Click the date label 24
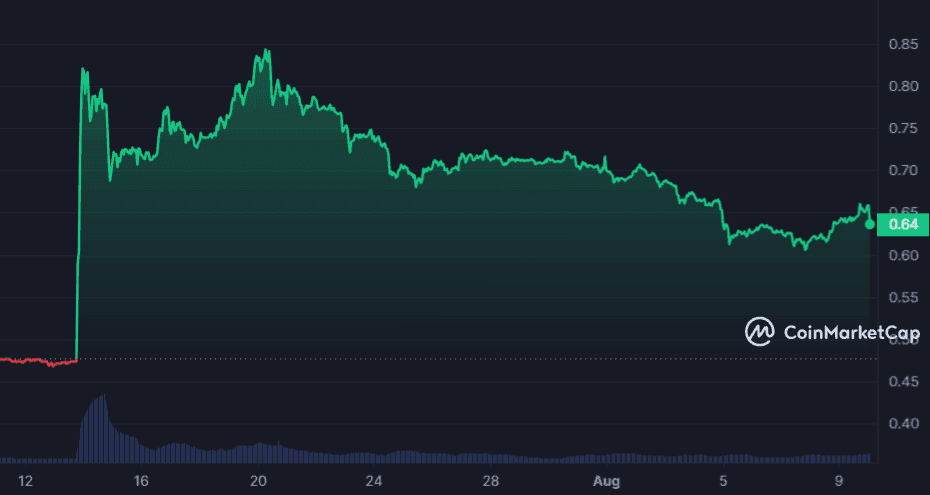The height and width of the screenshot is (495, 930). (373, 480)
